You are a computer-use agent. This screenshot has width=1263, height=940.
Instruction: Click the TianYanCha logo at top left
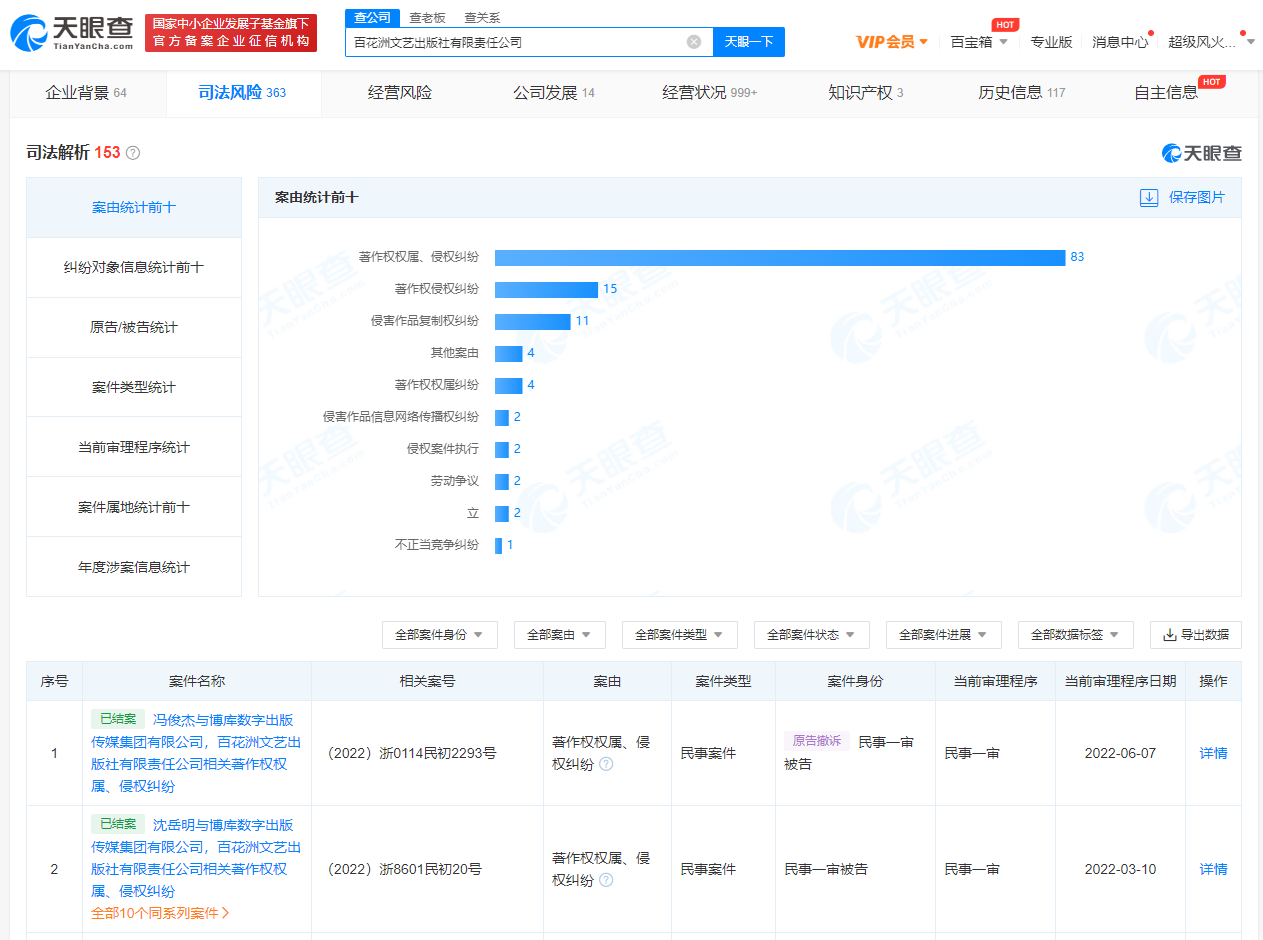(x=71, y=33)
